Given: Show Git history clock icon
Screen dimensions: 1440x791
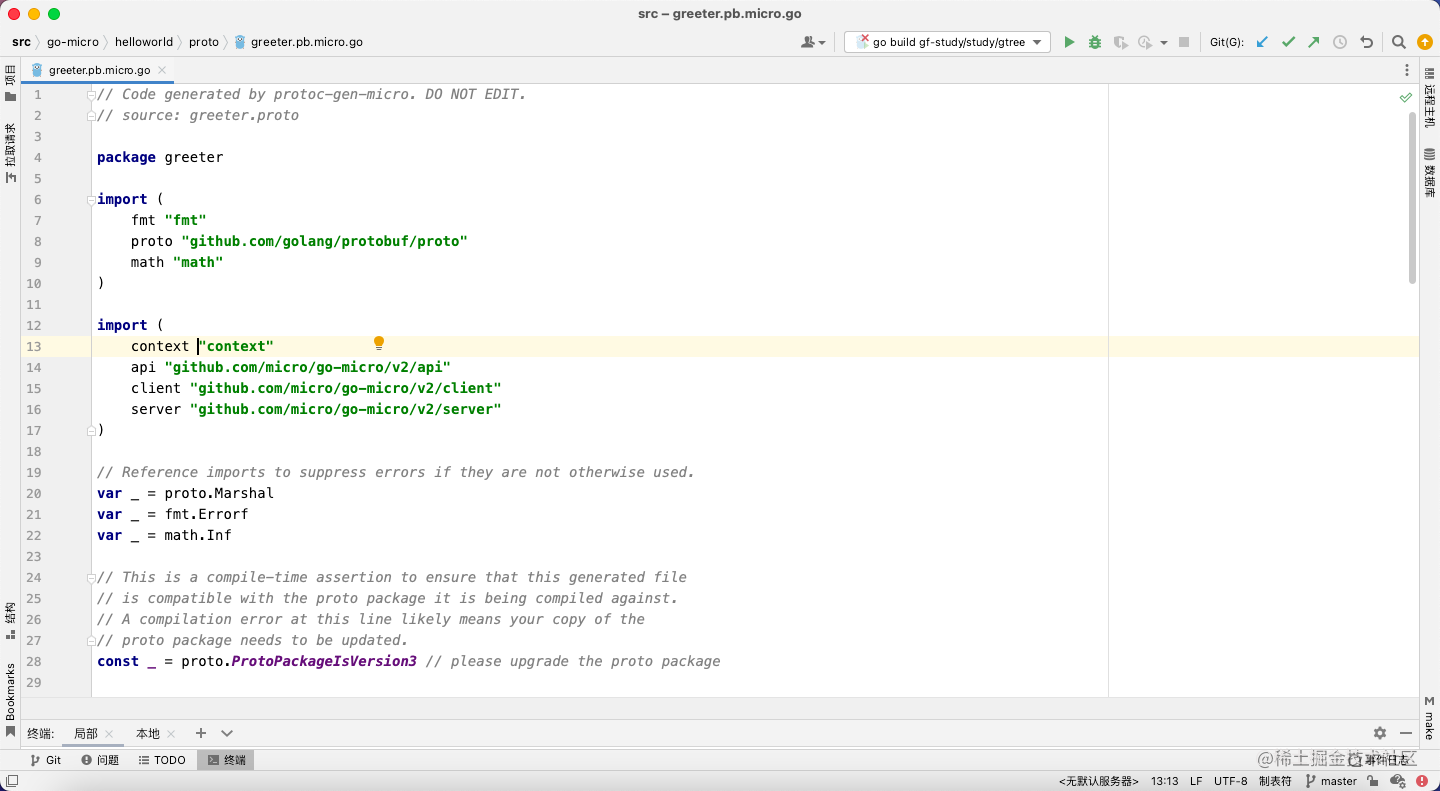Looking at the screenshot, I should 1340,42.
